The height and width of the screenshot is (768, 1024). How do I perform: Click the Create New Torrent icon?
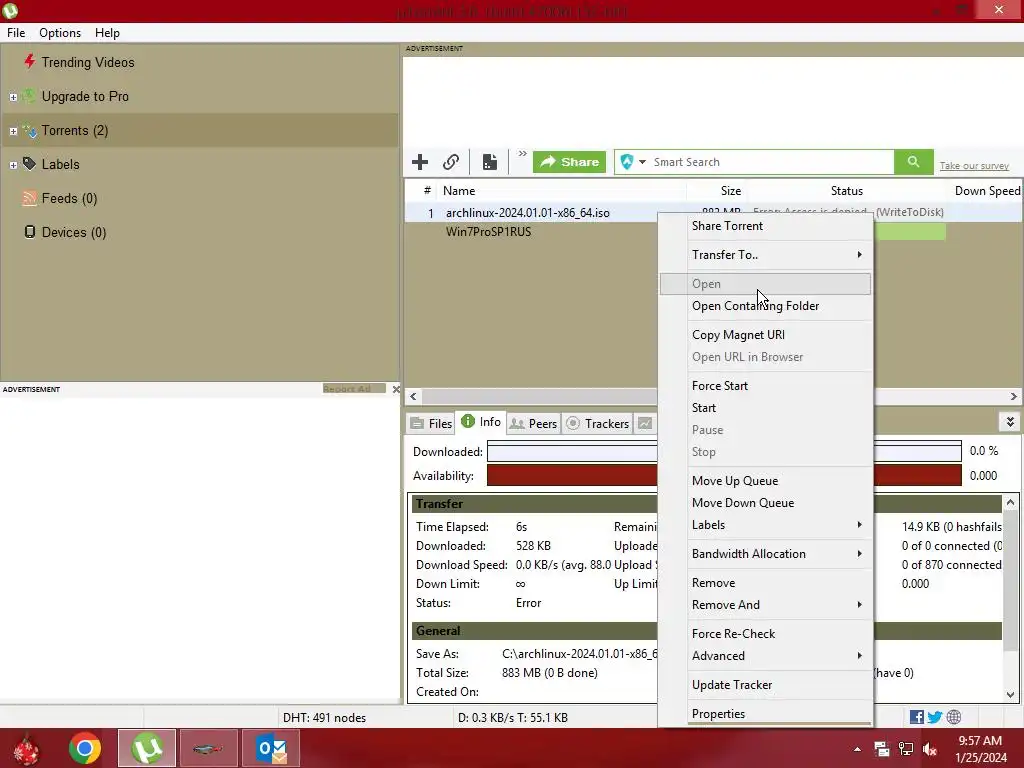[490, 162]
